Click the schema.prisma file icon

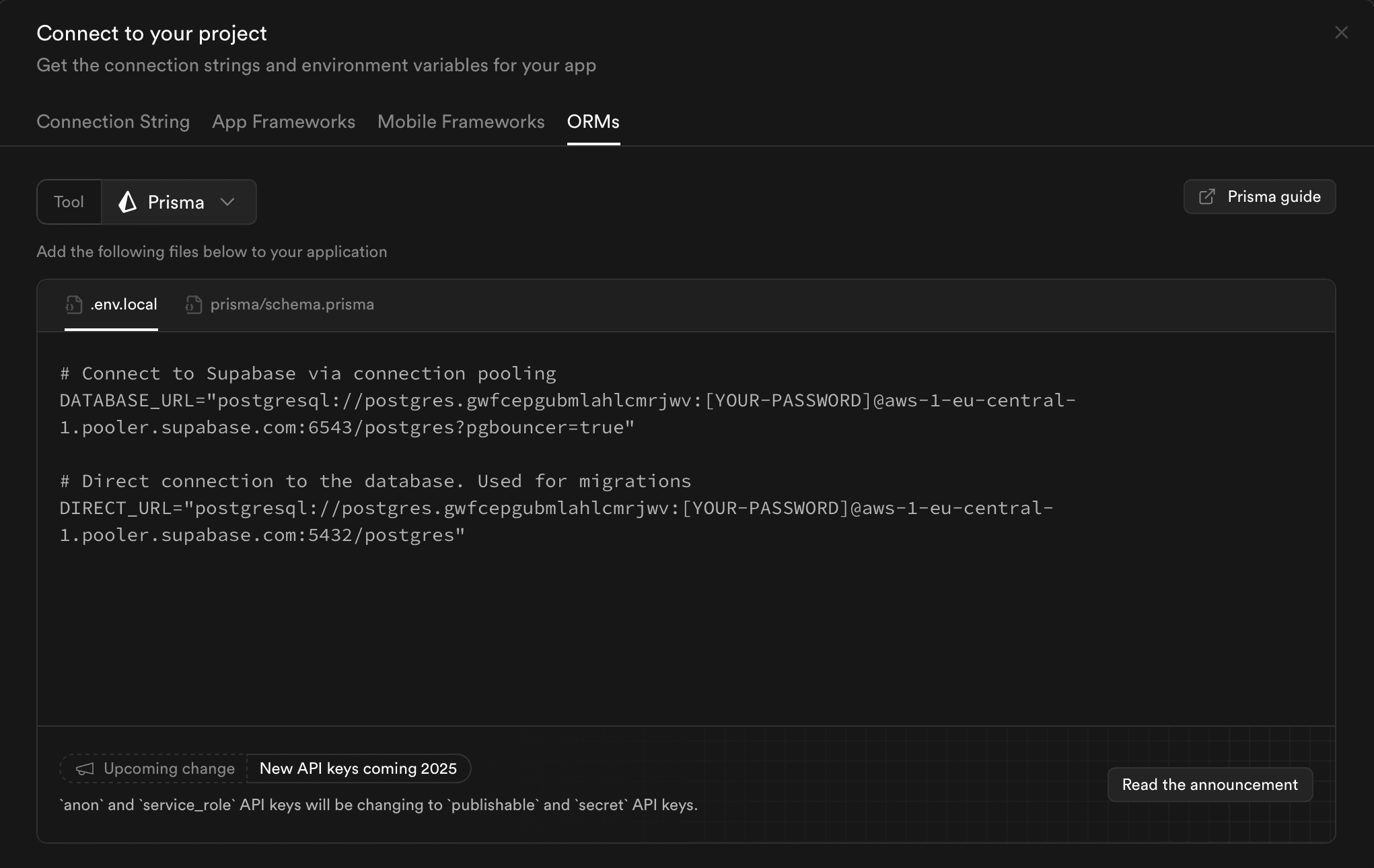click(x=194, y=305)
